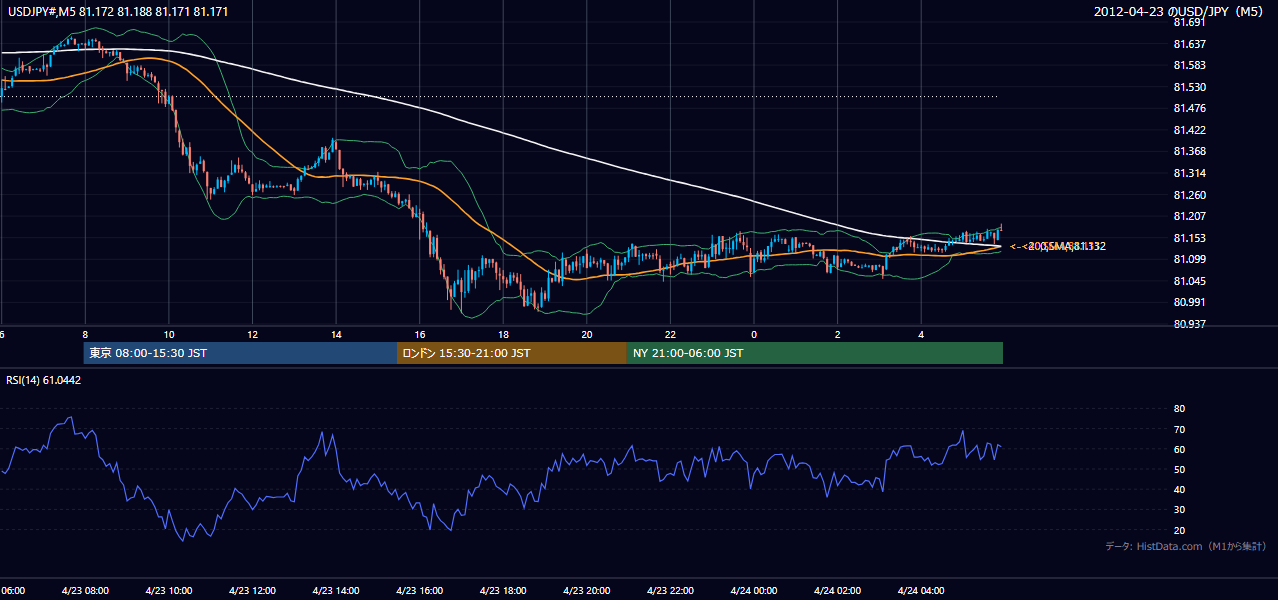Select the 東京 08:00-15:30 JST session bar
1278x600 pixels.
pyautogui.click(x=240, y=353)
